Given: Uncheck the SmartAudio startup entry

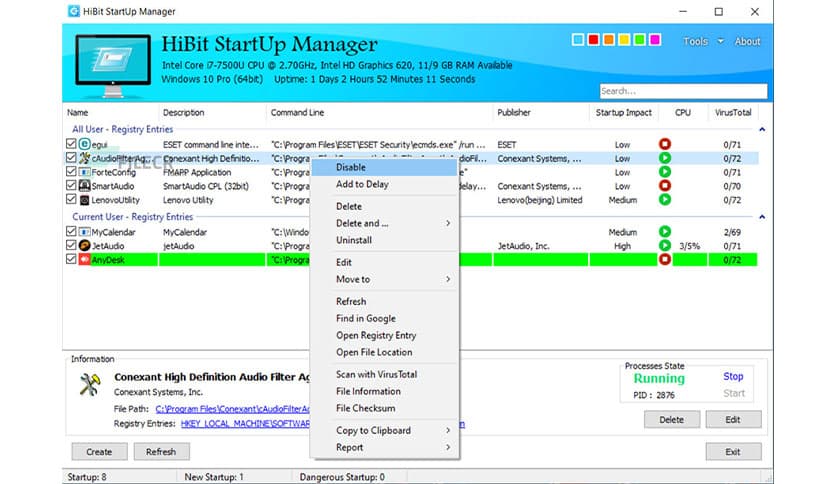Looking at the screenshot, I should 71,185.
